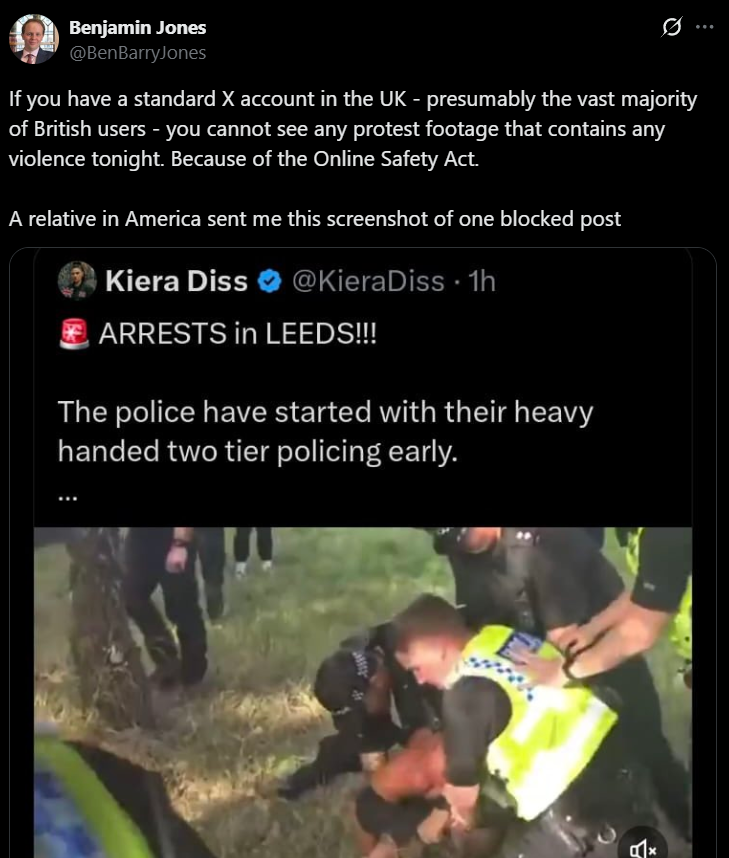Click the ARRESTS in LEEDS!!! headline
This screenshot has width=729, height=858.
point(238,333)
